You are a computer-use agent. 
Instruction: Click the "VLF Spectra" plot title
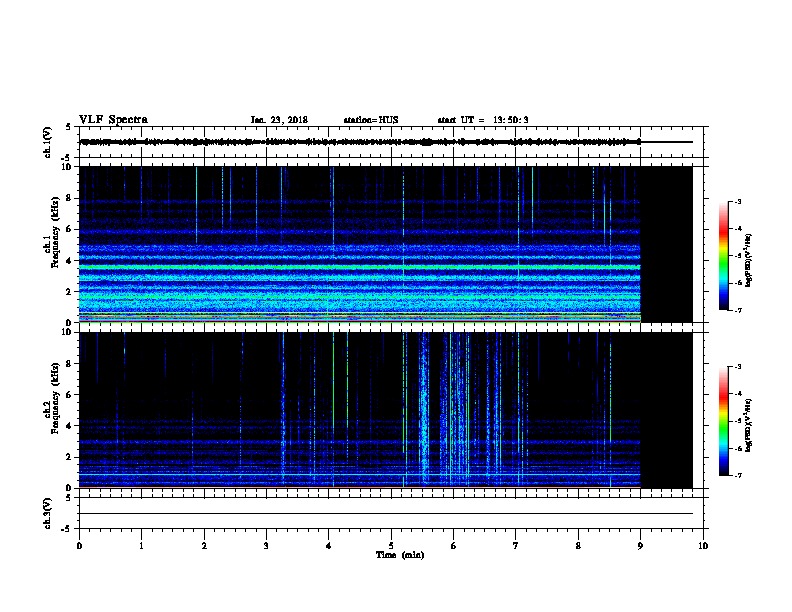(x=113, y=120)
